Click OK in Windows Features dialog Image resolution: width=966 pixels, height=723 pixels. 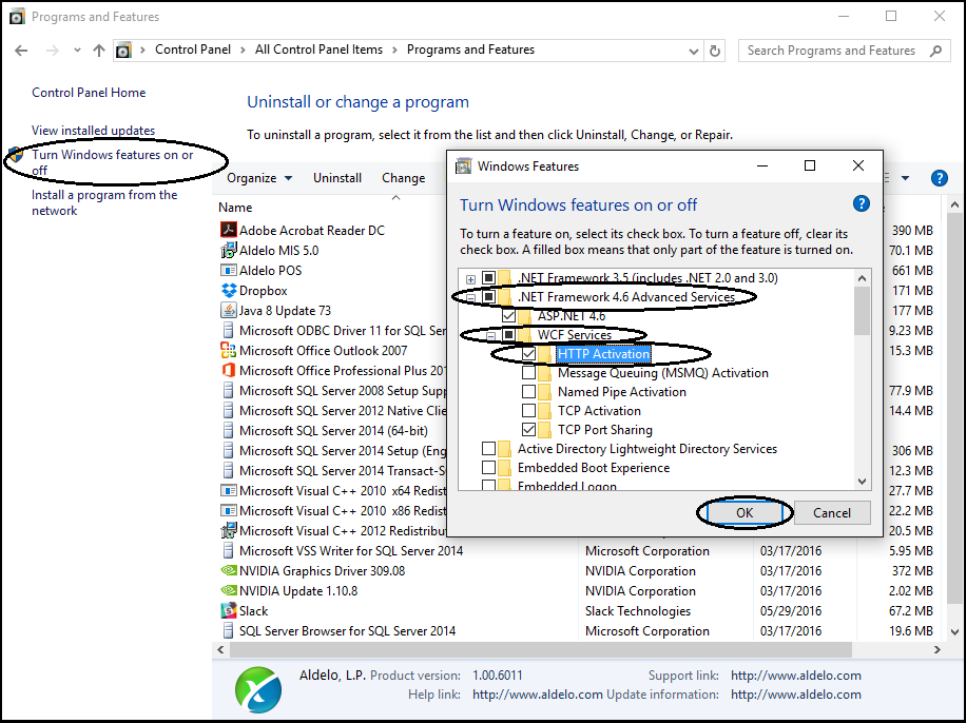pyautogui.click(x=744, y=512)
